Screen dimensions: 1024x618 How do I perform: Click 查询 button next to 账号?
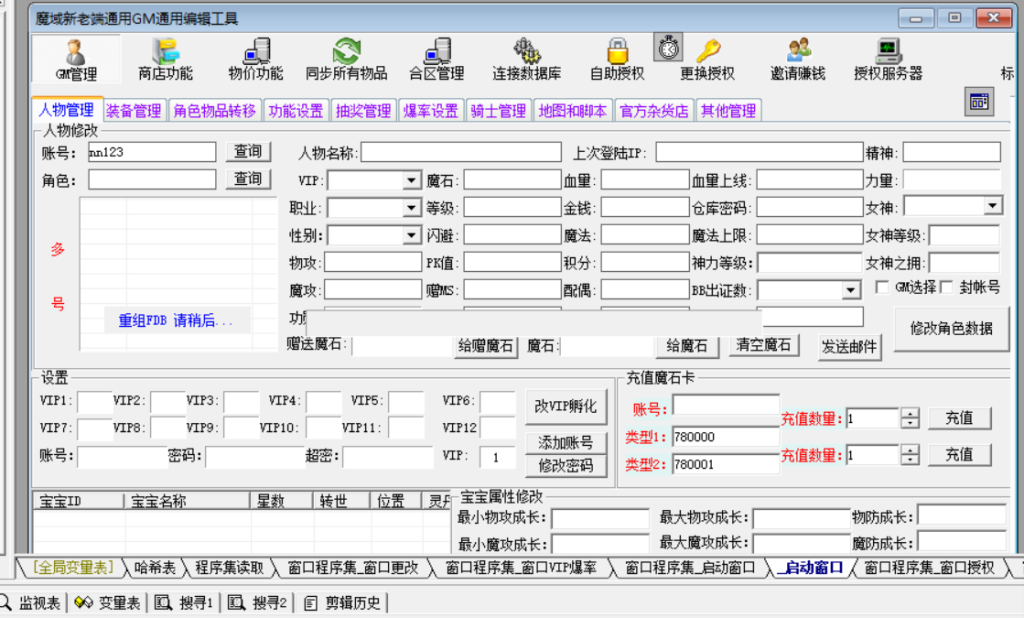point(248,152)
